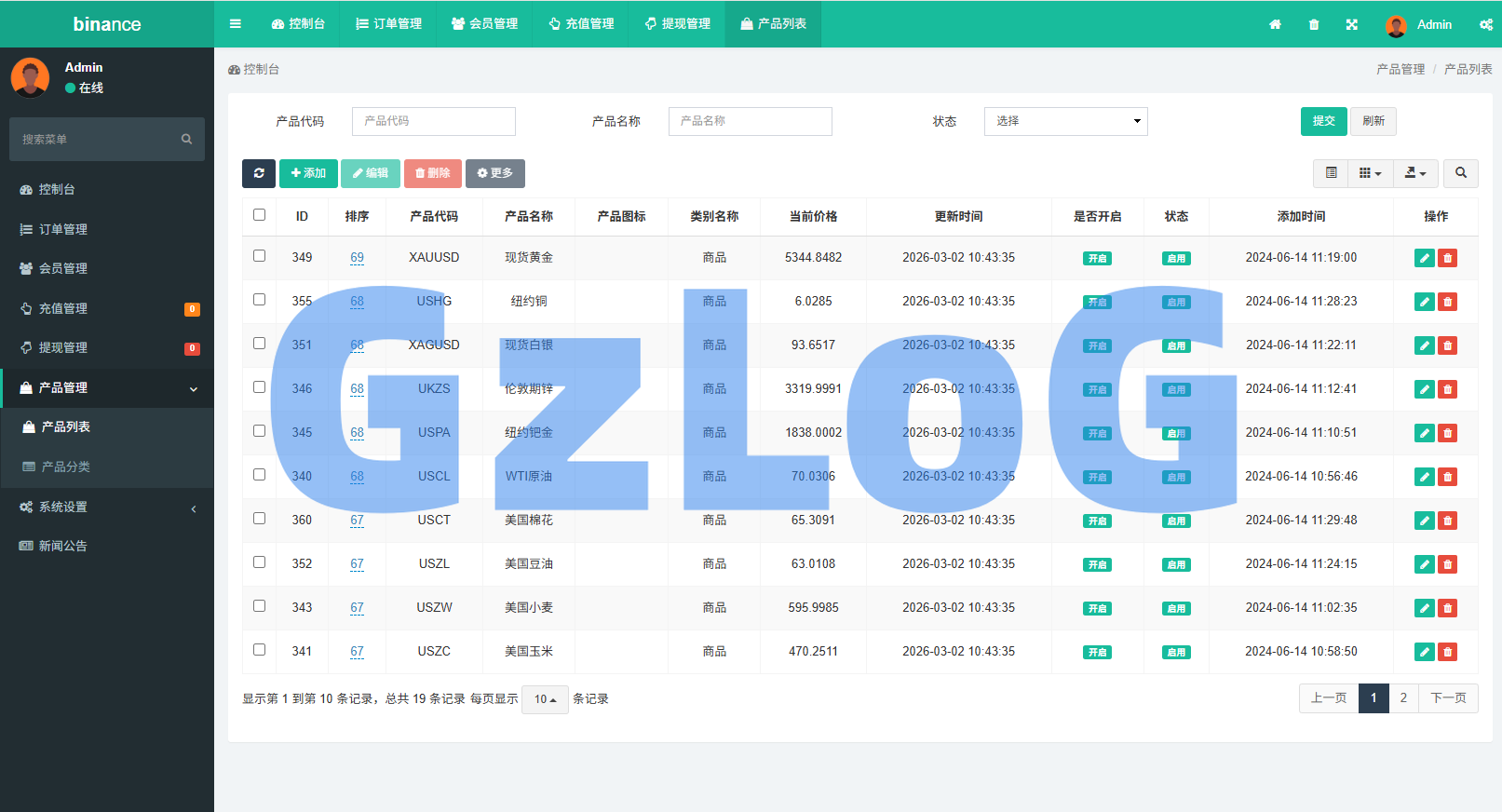
Task: Check the row checkbox for ID 349
Action: pos(259,256)
